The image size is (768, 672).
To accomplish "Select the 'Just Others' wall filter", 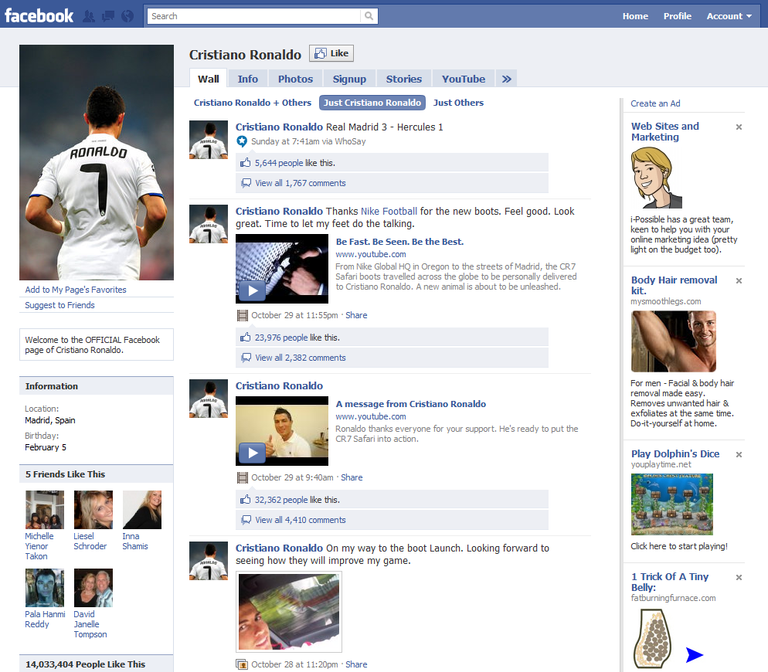I will (x=458, y=103).
